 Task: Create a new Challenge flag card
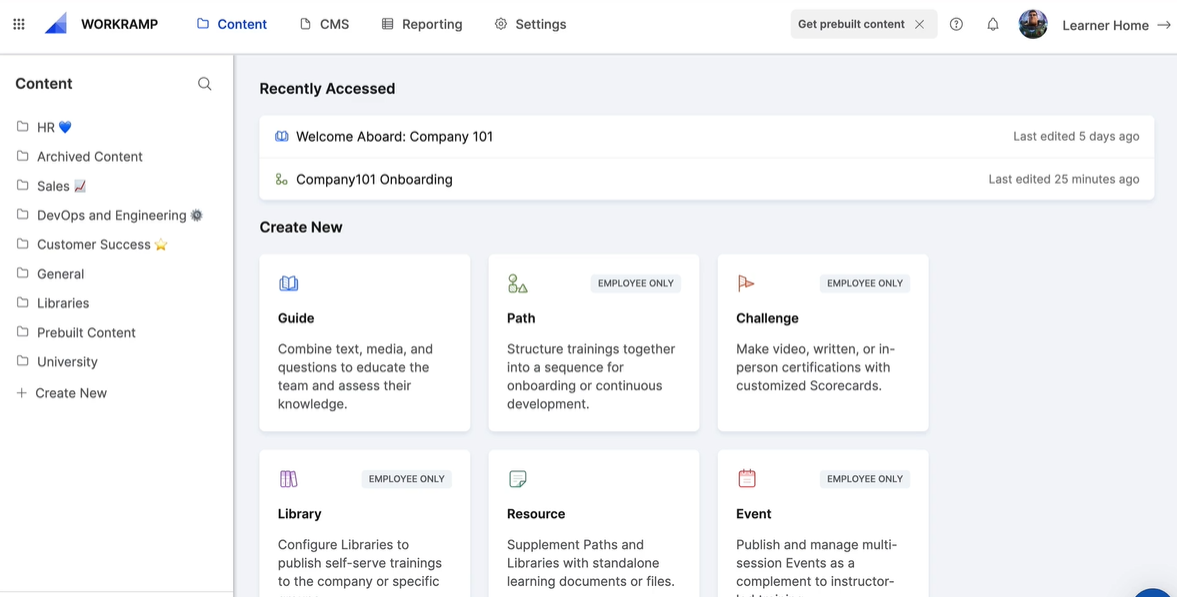823,342
